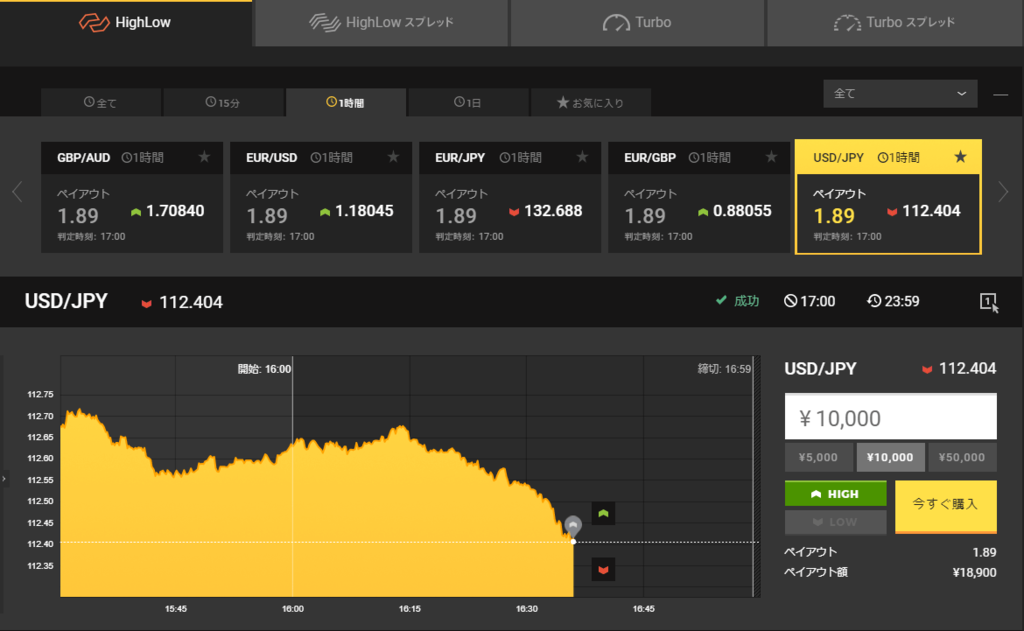Click the green up arrow beside 1.70840
Screen dimensions: 1024x631
click(136, 212)
